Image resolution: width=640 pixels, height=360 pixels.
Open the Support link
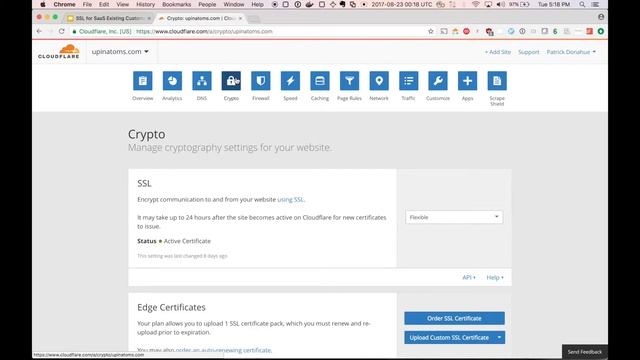(x=529, y=52)
